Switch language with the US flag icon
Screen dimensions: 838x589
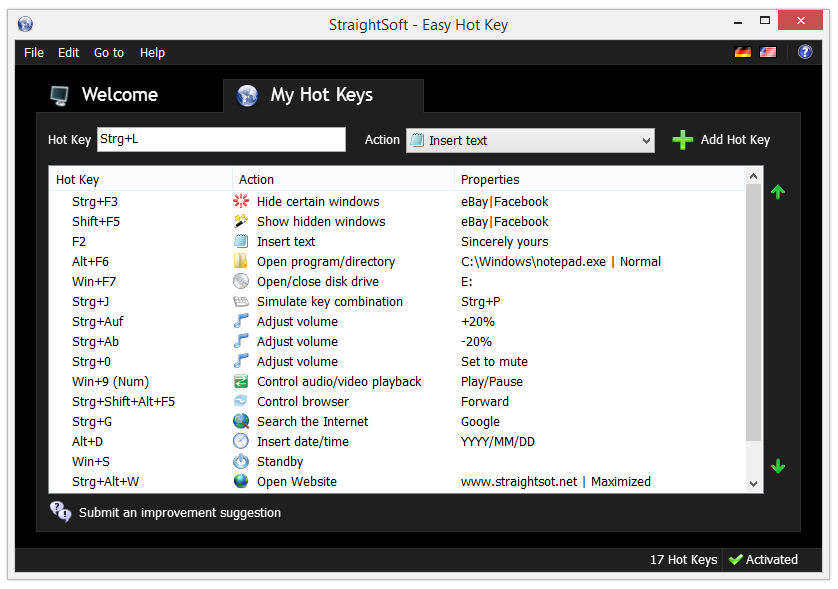pyautogui.click(x=768, y=52)
